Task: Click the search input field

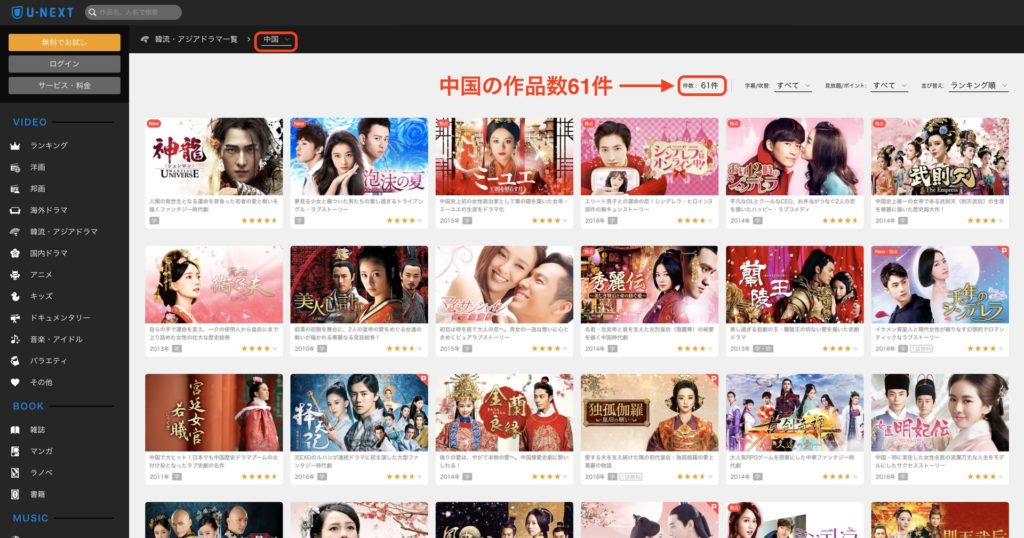Action: point(133,12)
